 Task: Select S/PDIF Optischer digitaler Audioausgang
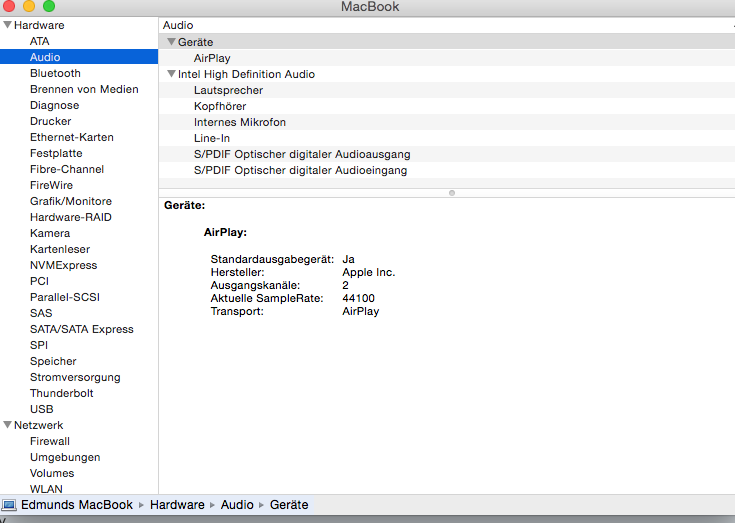[x=447, y=154]
